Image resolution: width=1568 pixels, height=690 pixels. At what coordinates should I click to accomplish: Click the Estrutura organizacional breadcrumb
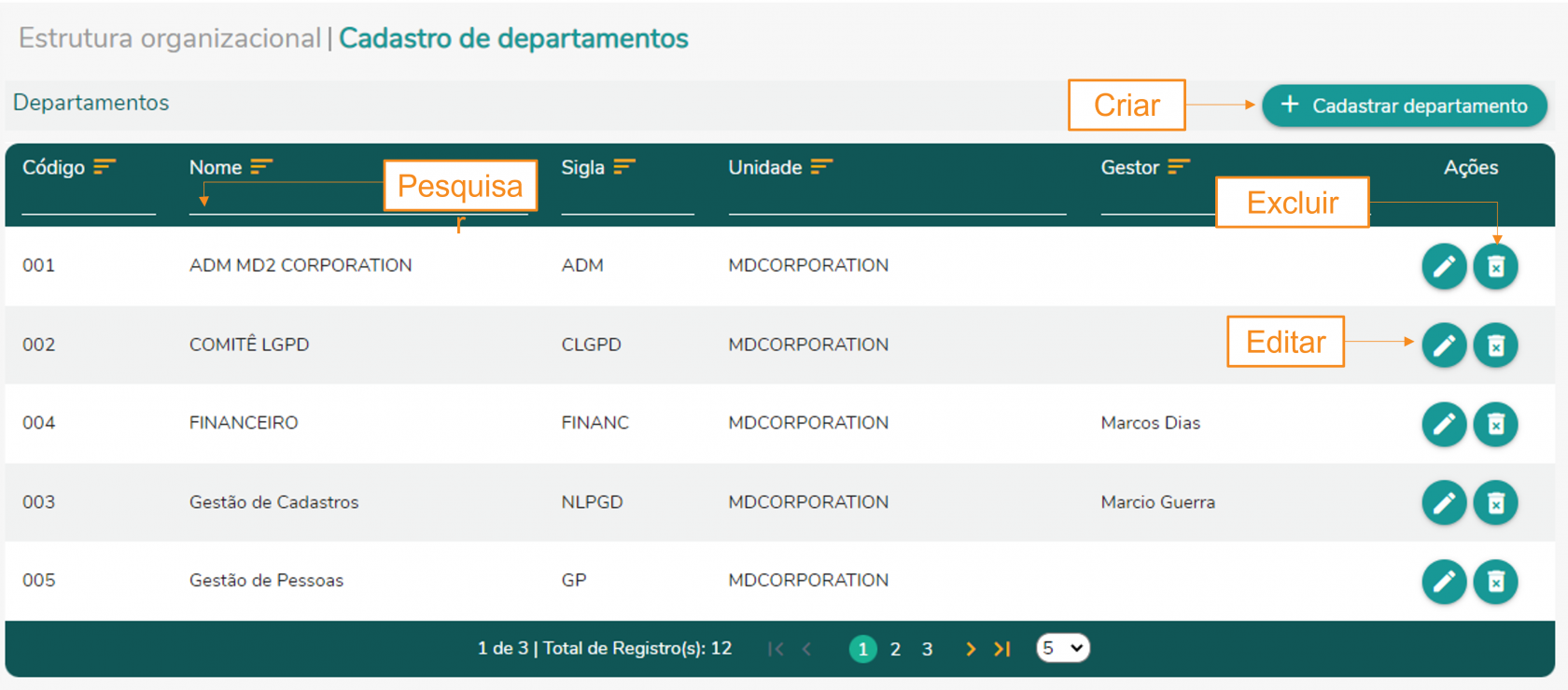point(170,38)
